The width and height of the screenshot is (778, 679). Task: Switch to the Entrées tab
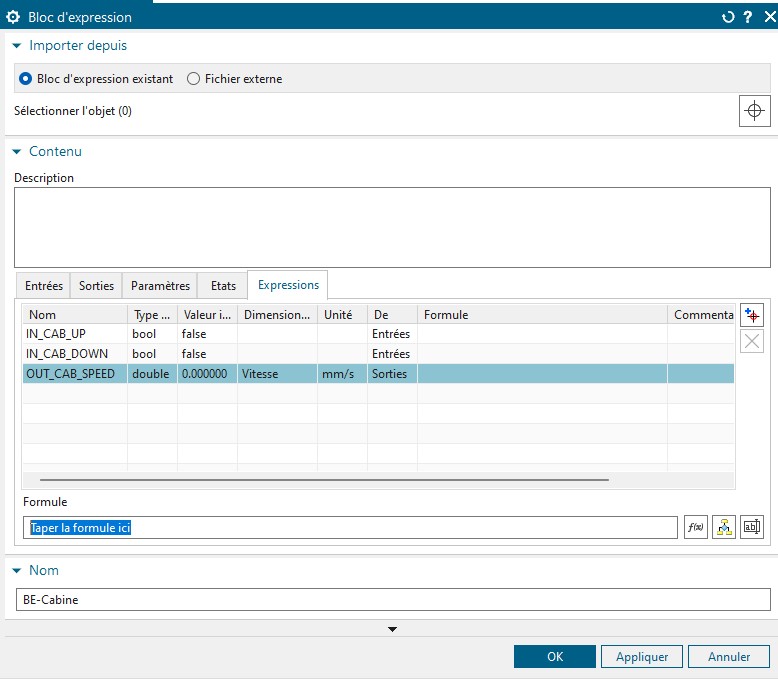[44, 286]
